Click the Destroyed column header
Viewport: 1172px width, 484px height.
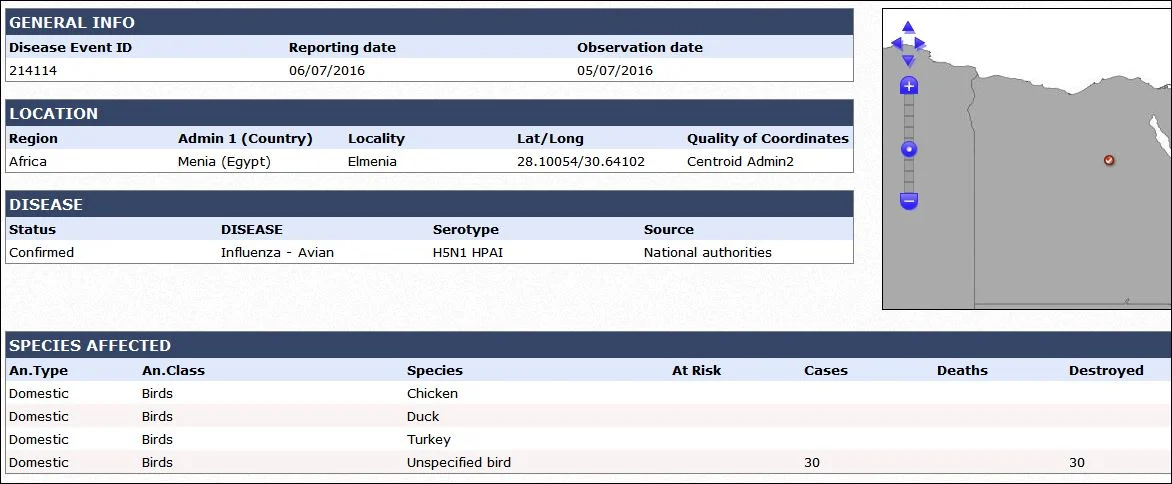pos(1105,370)
